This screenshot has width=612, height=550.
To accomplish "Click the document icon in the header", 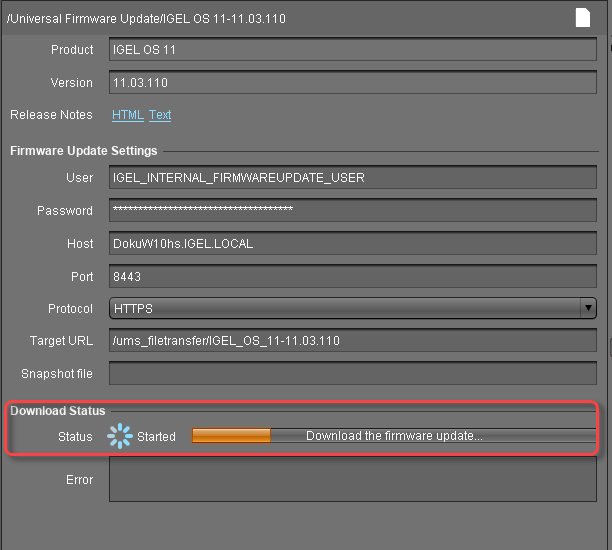I will [x=582, y=17].
